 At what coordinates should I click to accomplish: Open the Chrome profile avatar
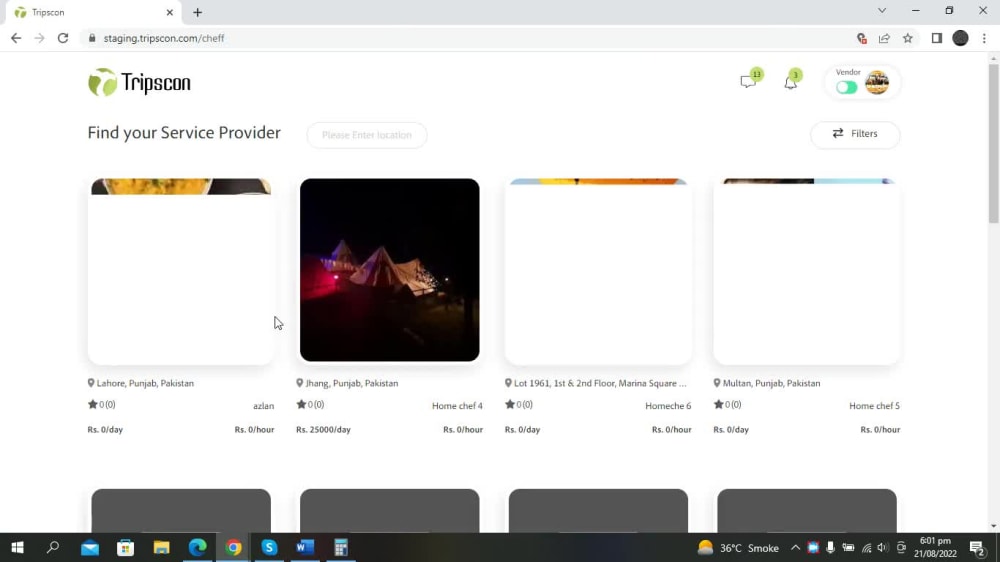click(960, 38)
